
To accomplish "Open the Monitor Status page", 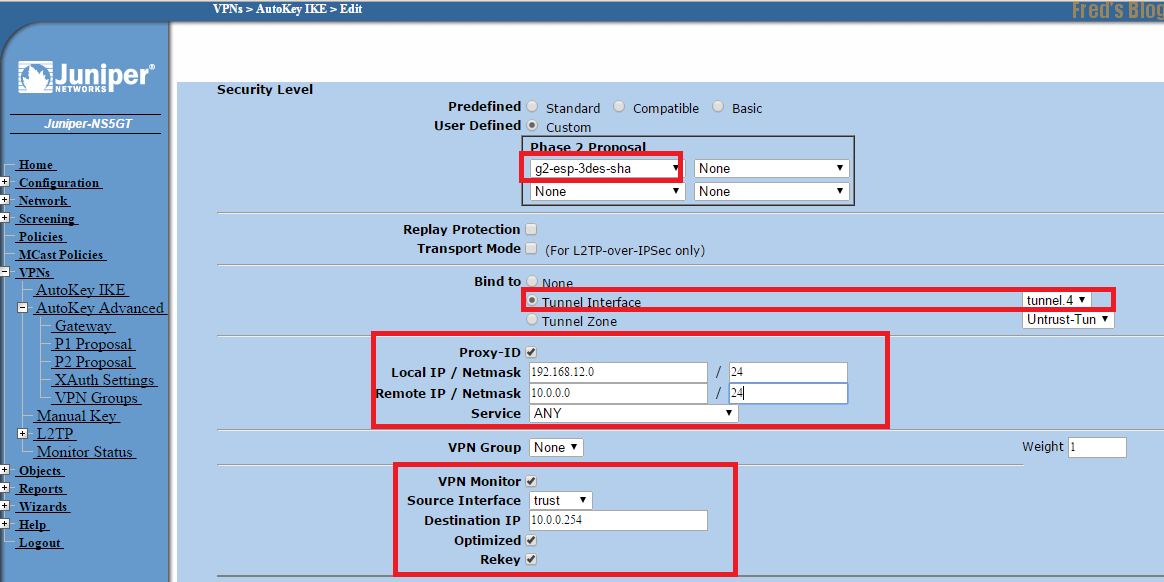I will 85,452.
